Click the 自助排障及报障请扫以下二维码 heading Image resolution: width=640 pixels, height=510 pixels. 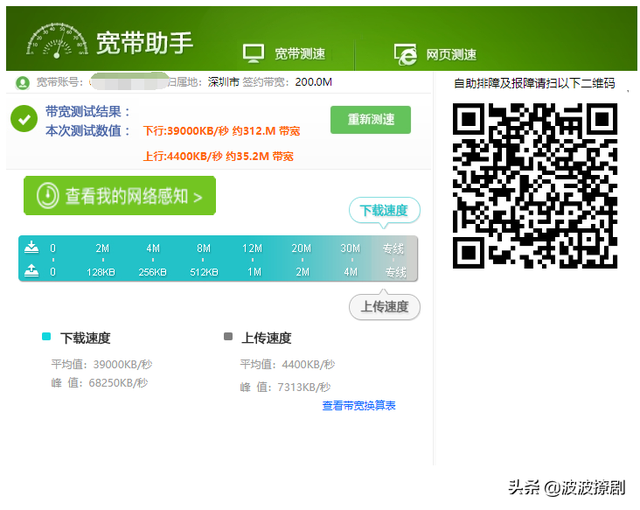534,83
